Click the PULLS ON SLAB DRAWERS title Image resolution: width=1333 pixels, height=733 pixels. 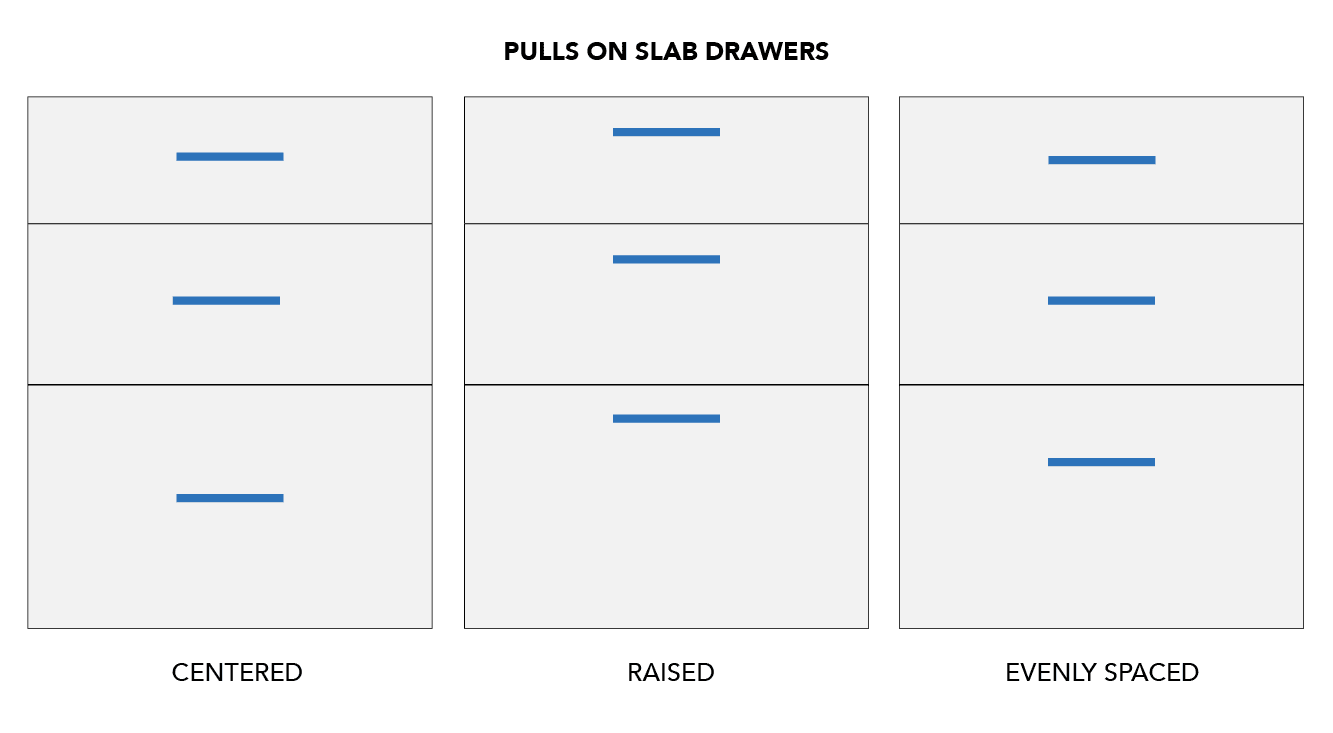(666, 52)
